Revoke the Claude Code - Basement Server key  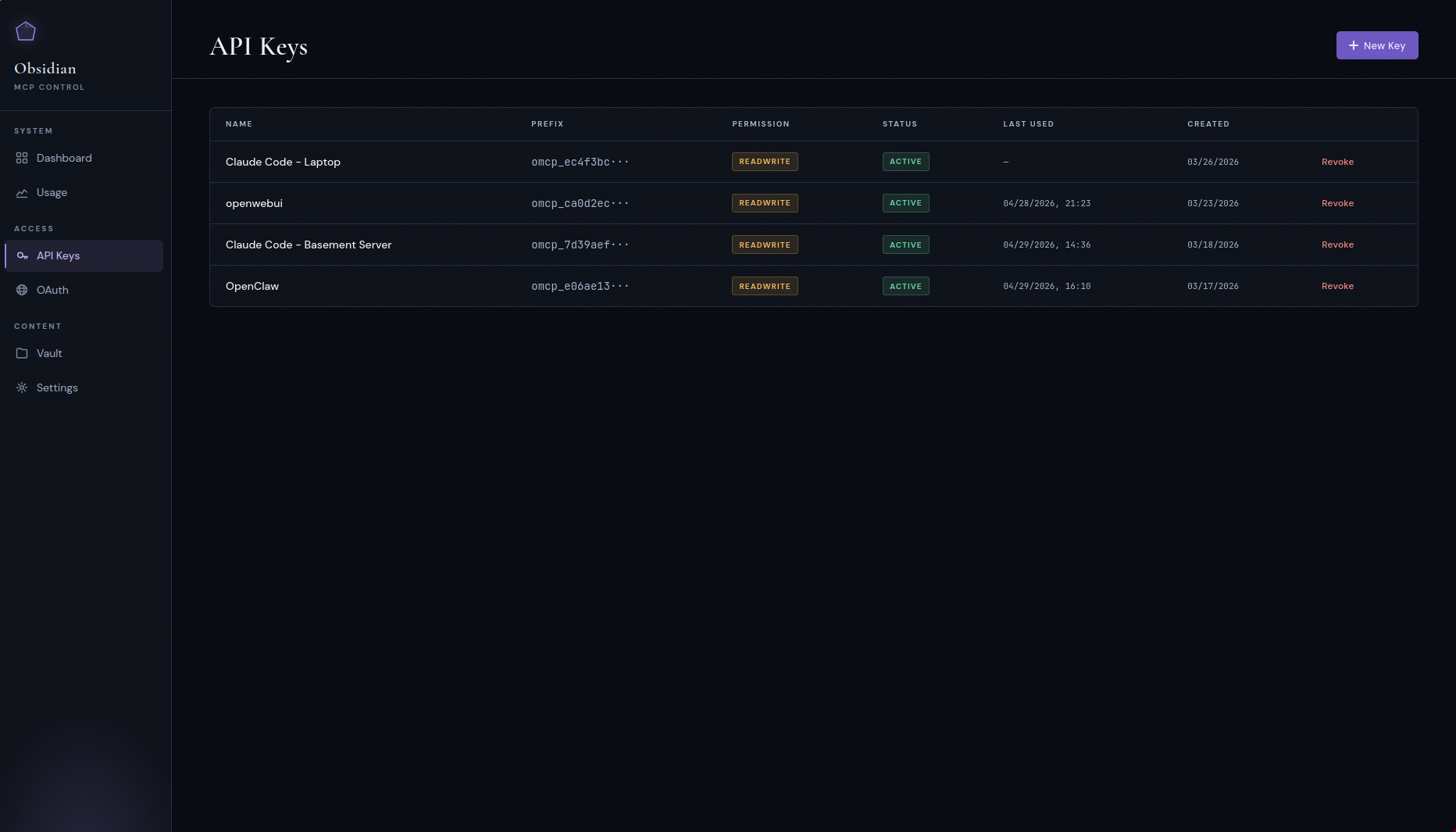(1337, 245)
